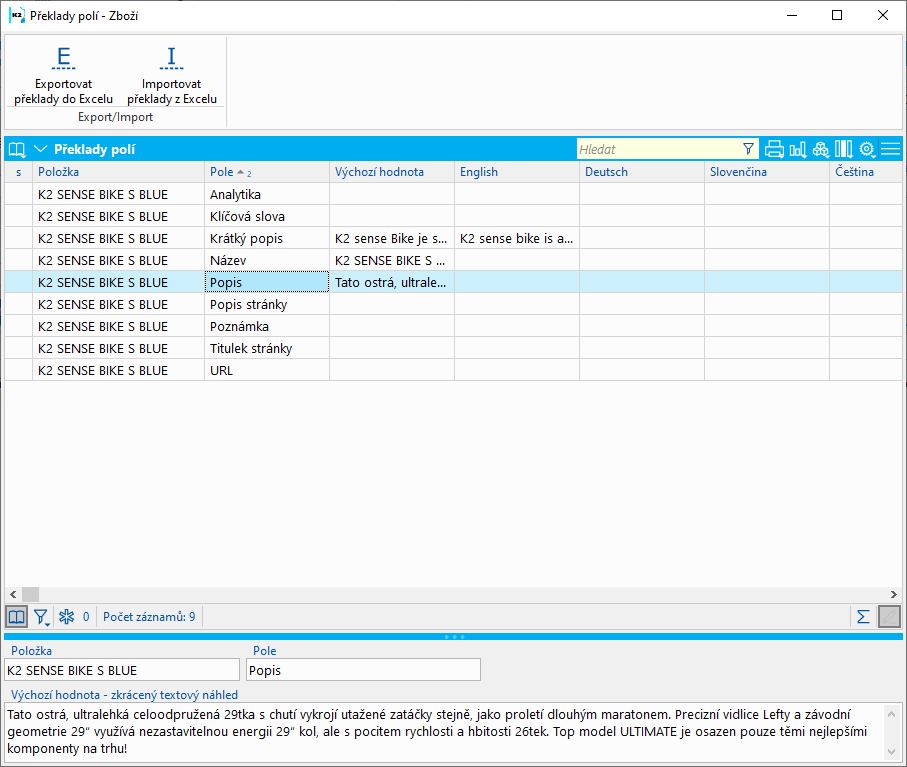Select the highlighted Popis cell

pyautogui.click(x=267, y=282)
